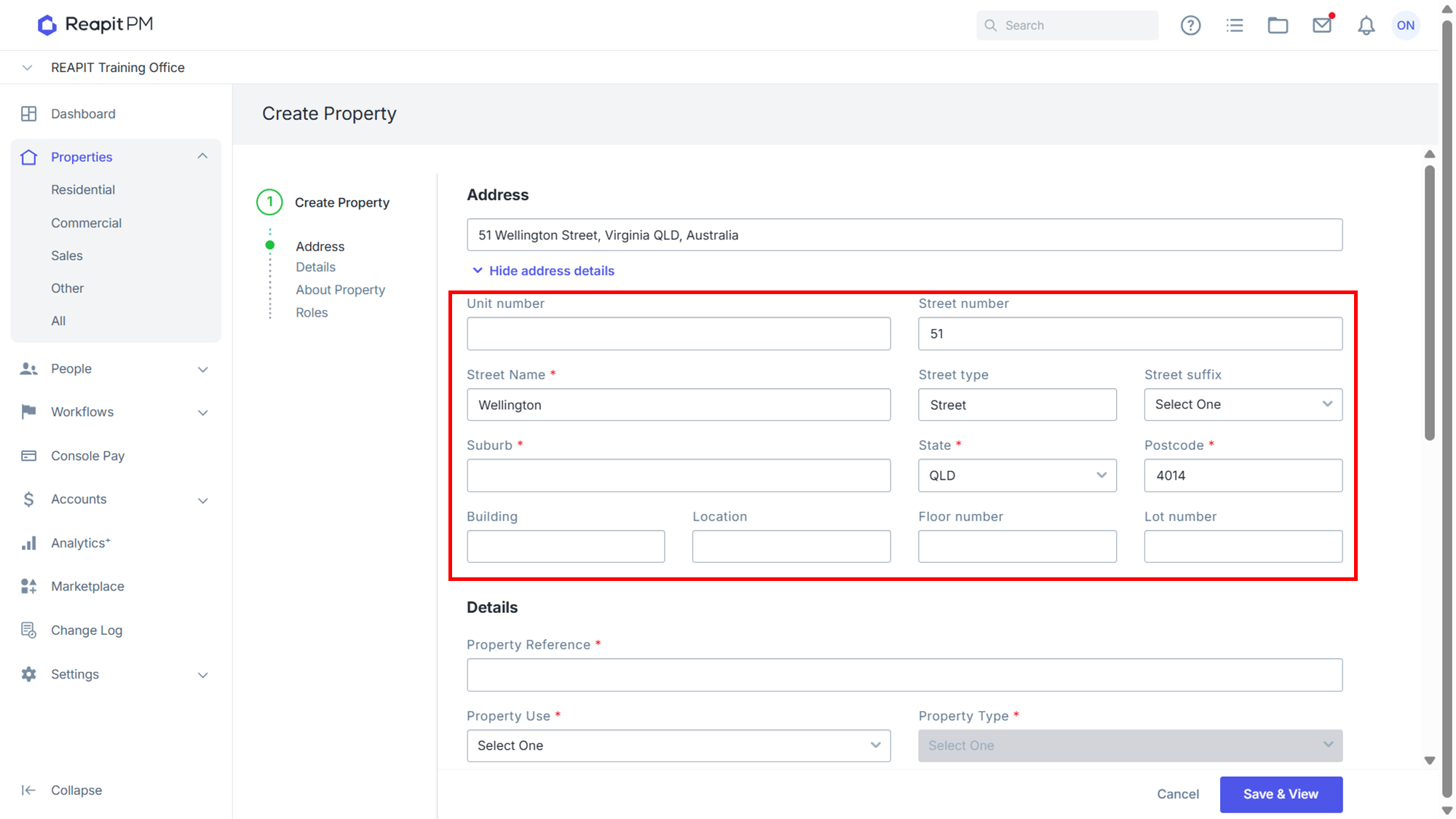Open the mail envelope icon
Image resolution: width=1456 pixels, height=819 pixels.
tap(1322, 25)
